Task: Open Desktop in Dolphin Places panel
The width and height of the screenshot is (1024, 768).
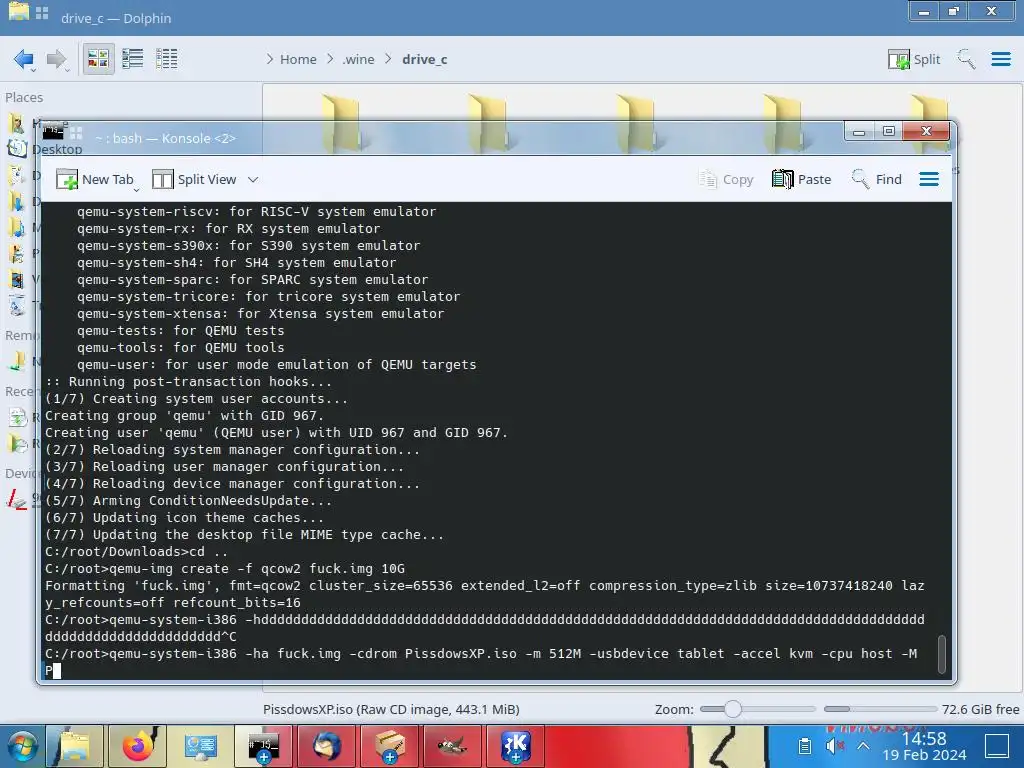Action: (x=17, y=148)
